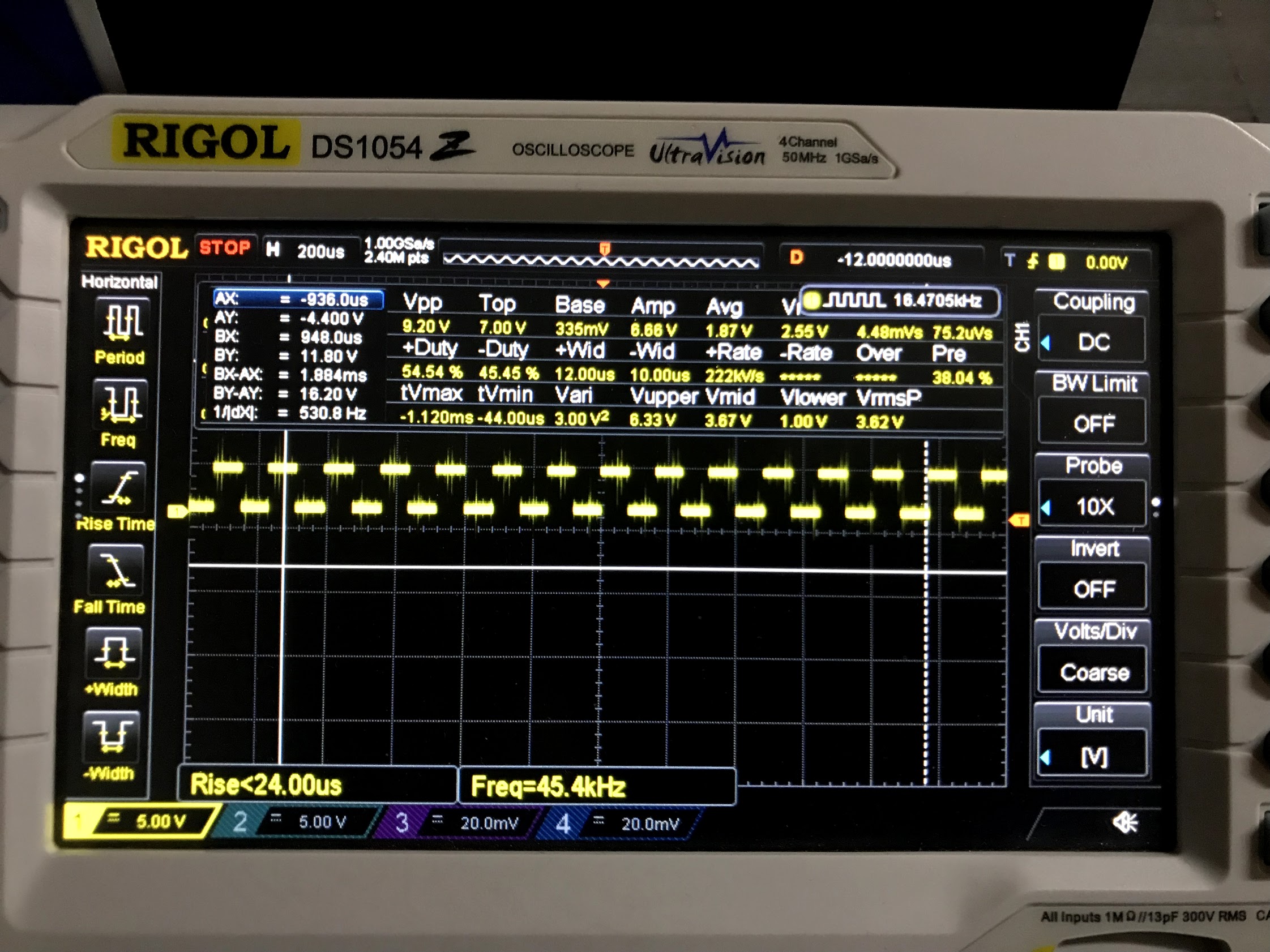Click the trigger position marker icon
The height and width of the screenshot is (952, 1270).
click(605, 248)
